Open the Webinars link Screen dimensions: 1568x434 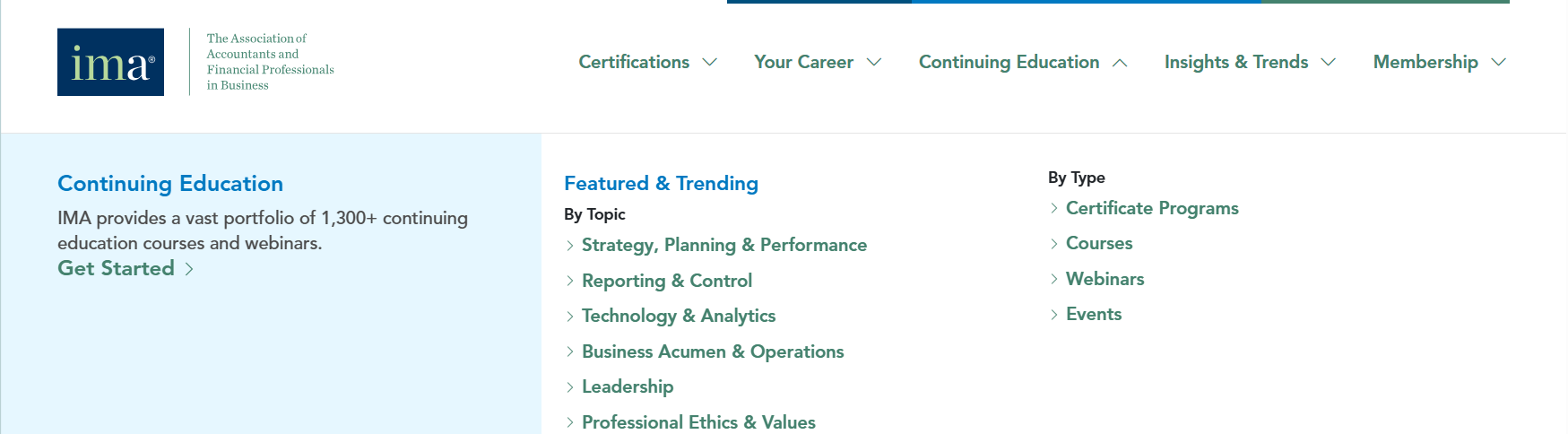[x=1105, y=279]
